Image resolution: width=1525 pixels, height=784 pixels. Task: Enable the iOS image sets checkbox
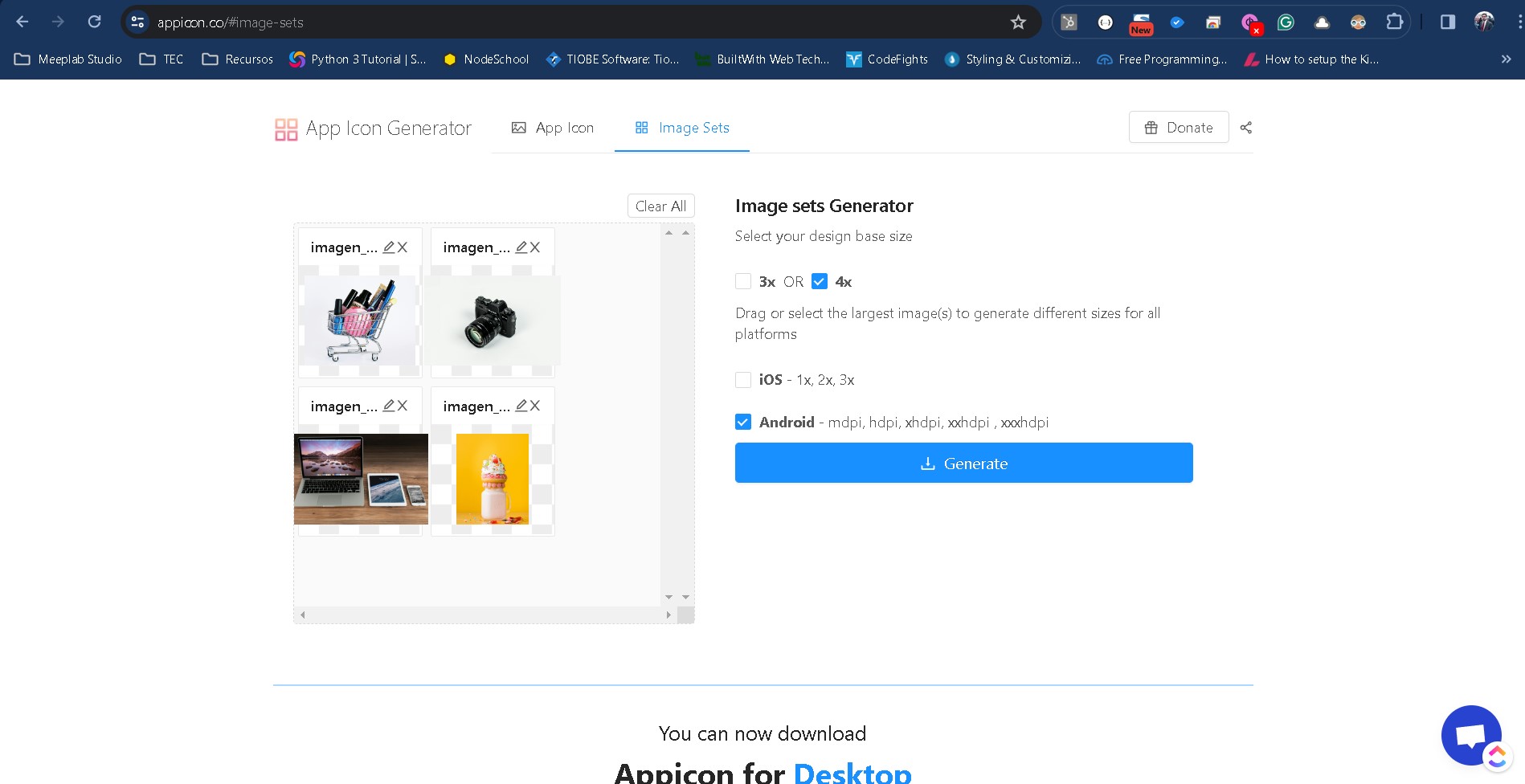[743, 380]
